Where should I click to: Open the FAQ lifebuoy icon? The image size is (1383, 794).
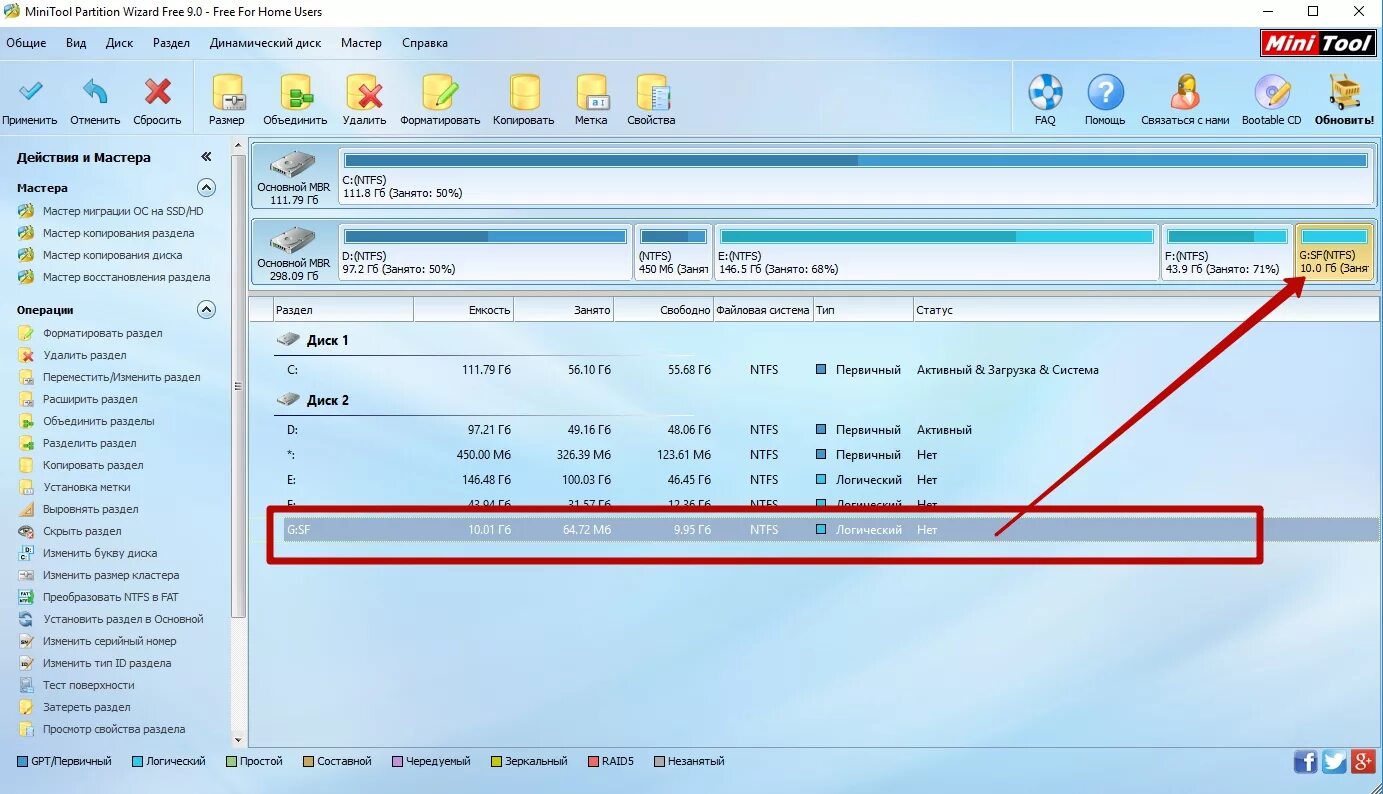point(1045,93)
